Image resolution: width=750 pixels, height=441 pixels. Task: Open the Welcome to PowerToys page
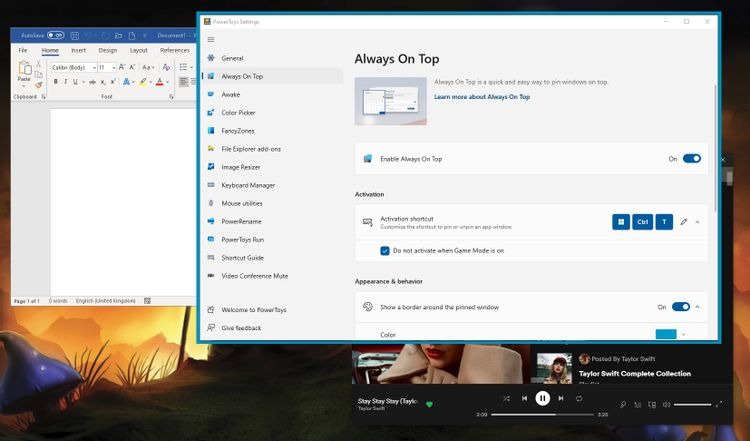[x=273, y=310]
